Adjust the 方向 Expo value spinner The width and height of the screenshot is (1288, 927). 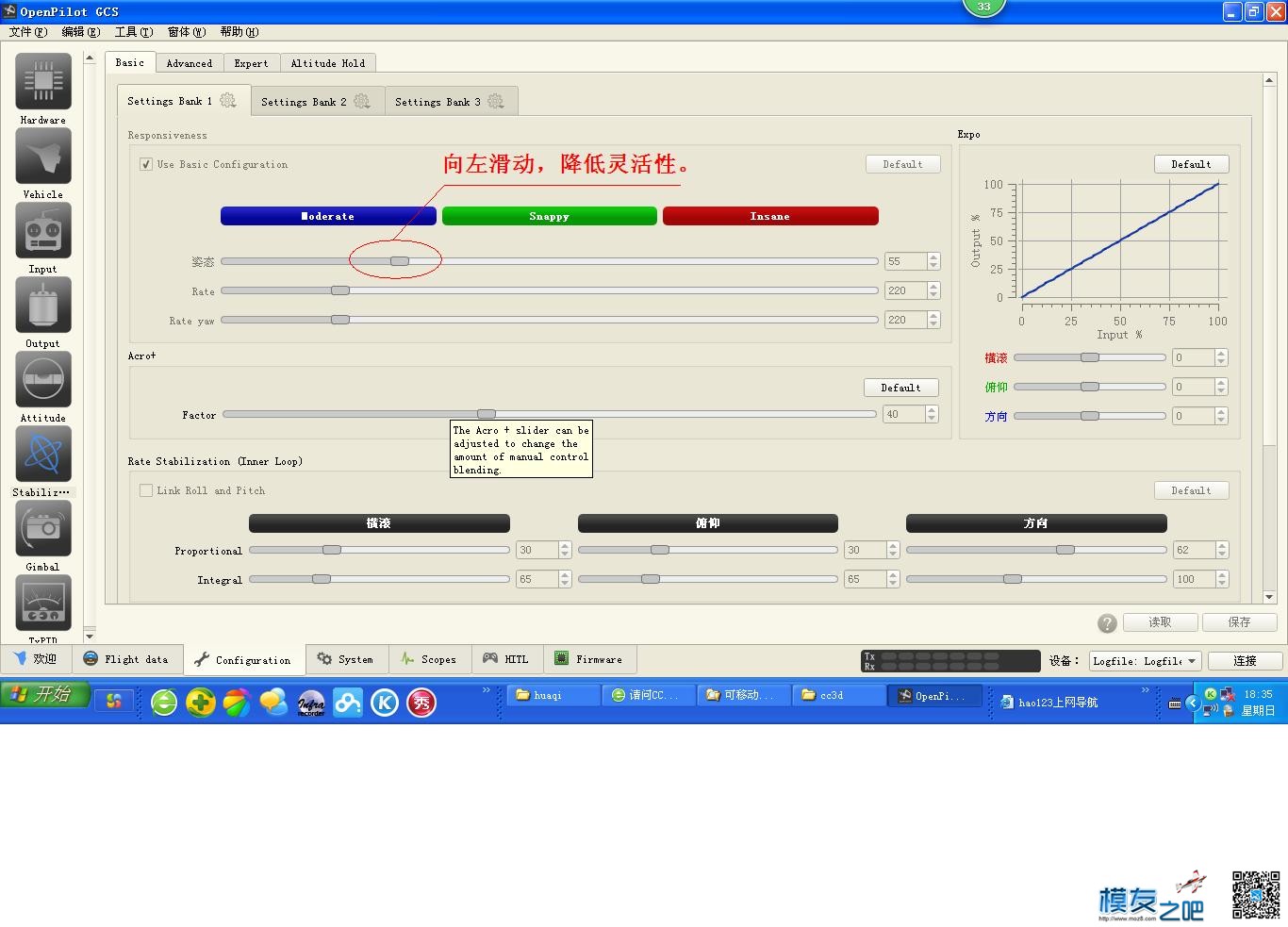(1221, 416)
